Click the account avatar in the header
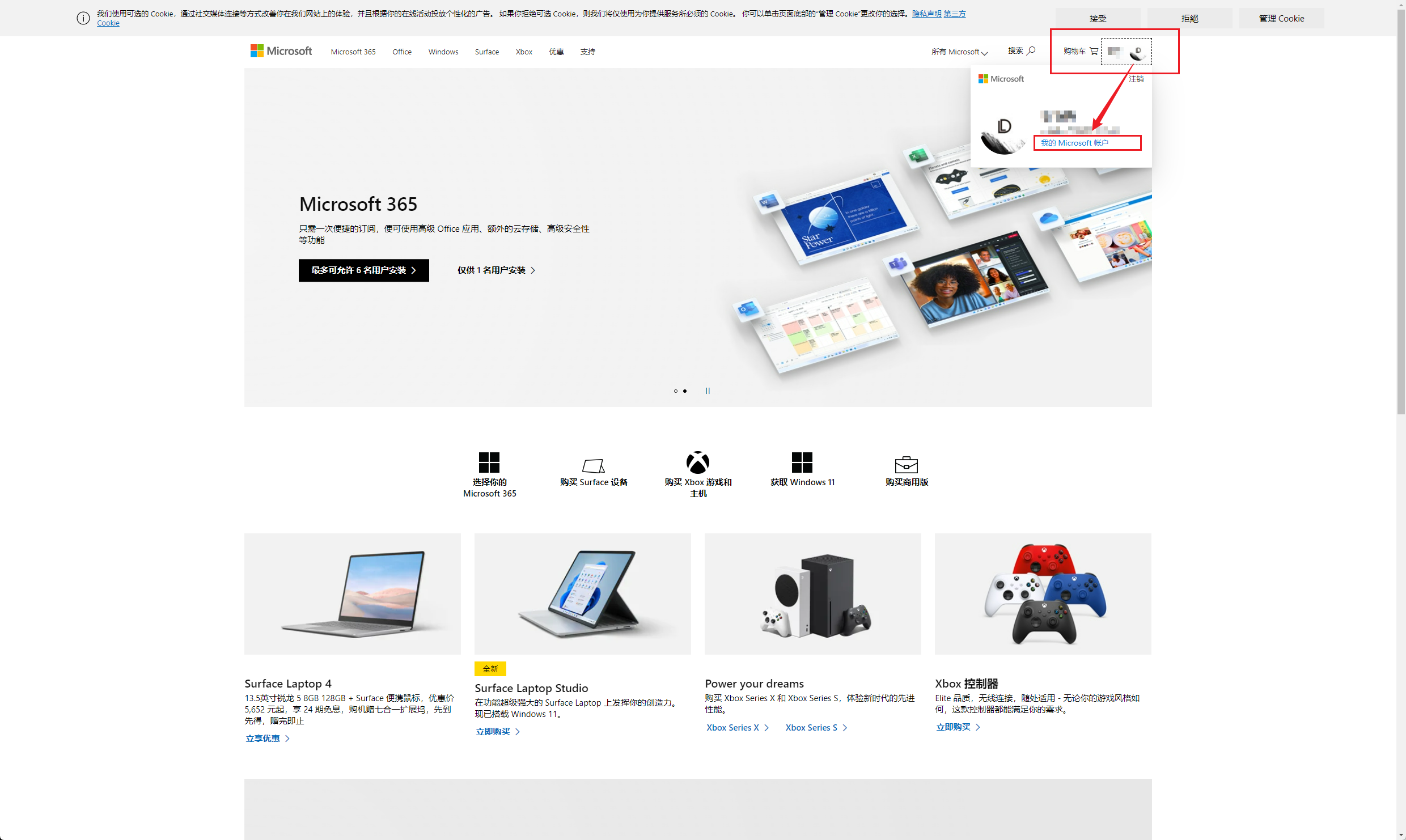1406x840 pixels. (1137, 52)
